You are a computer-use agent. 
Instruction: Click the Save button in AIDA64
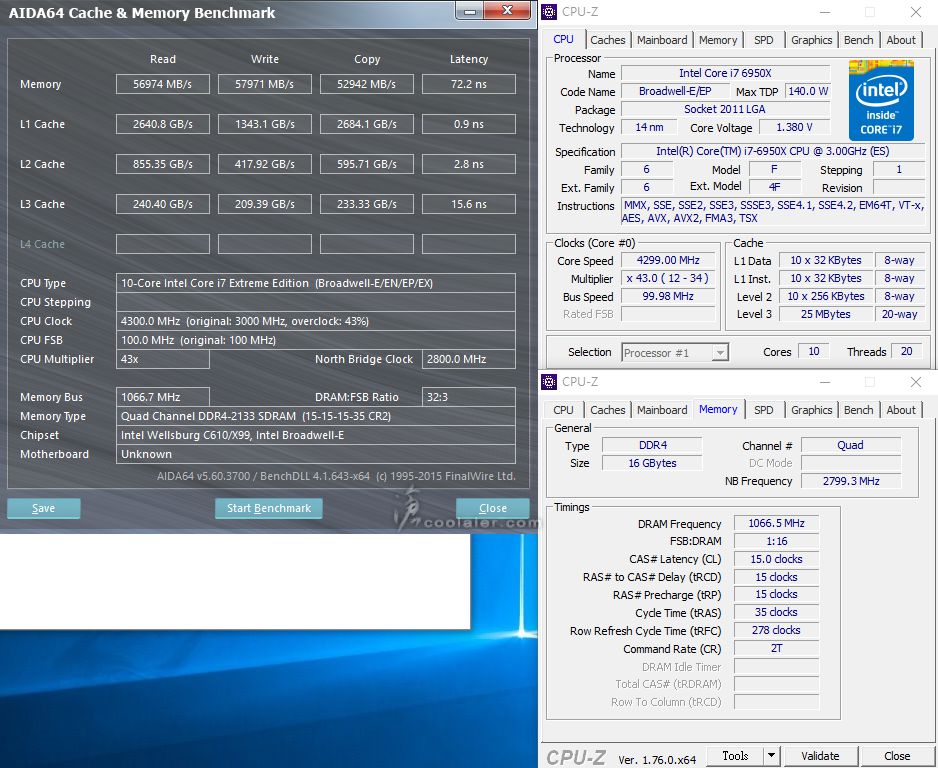[43, 508]
